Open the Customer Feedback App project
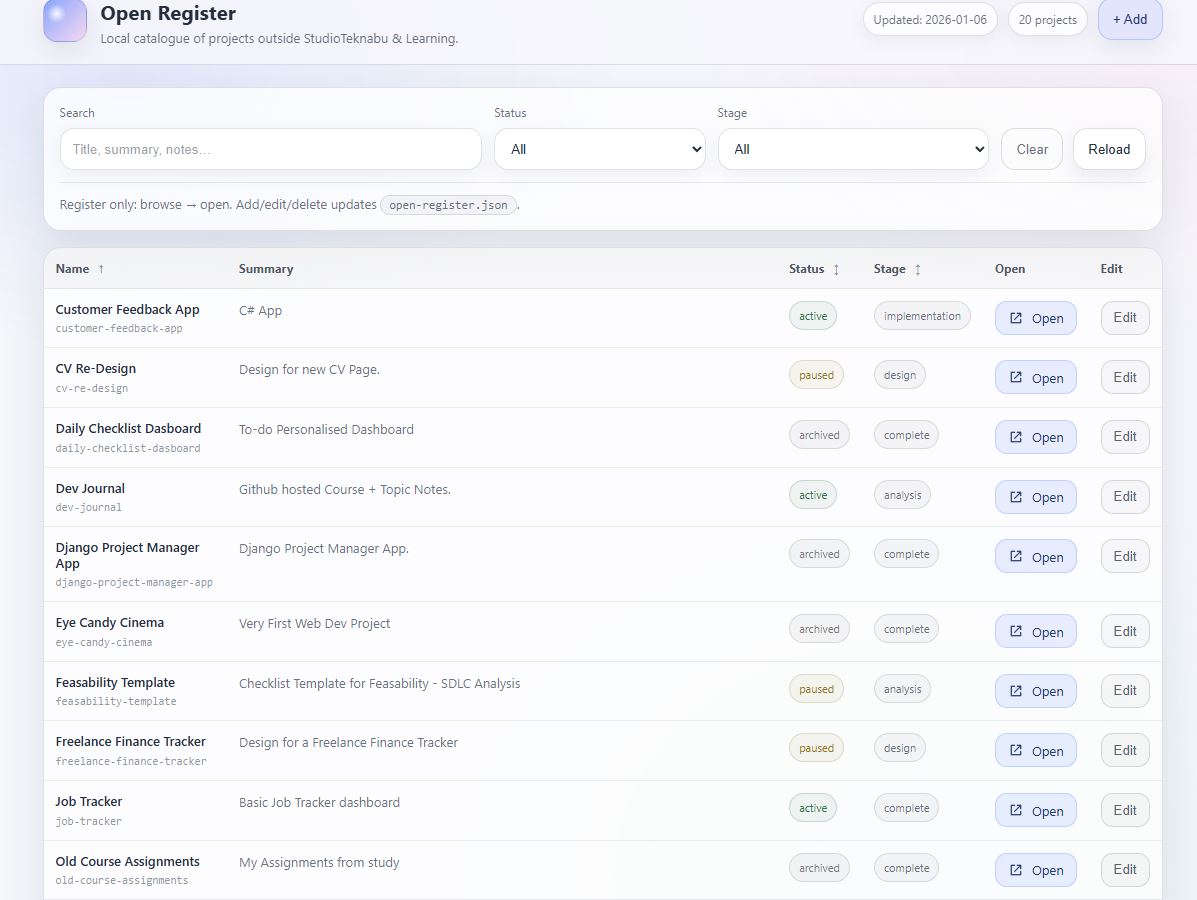This screenshot has height=900, width=1197. [x=1035, y=317]
